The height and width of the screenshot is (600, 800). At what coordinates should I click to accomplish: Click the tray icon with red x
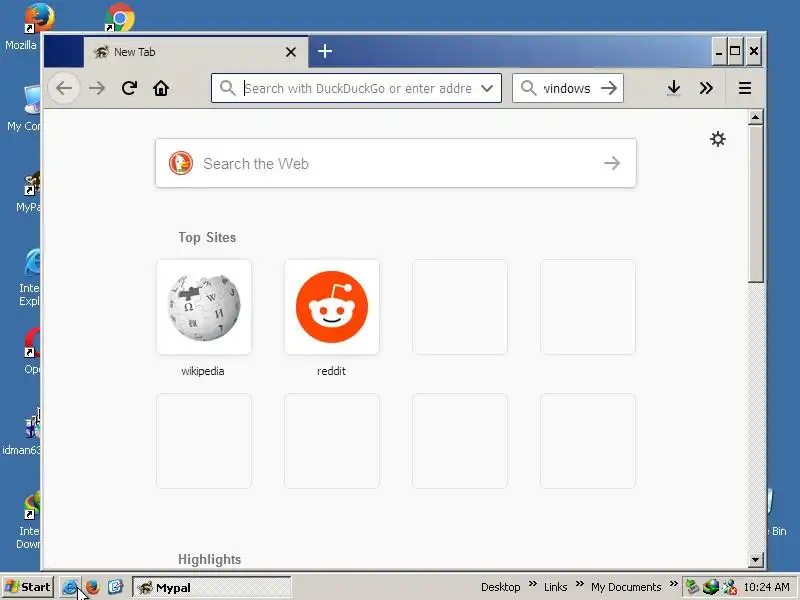[730, 587]
